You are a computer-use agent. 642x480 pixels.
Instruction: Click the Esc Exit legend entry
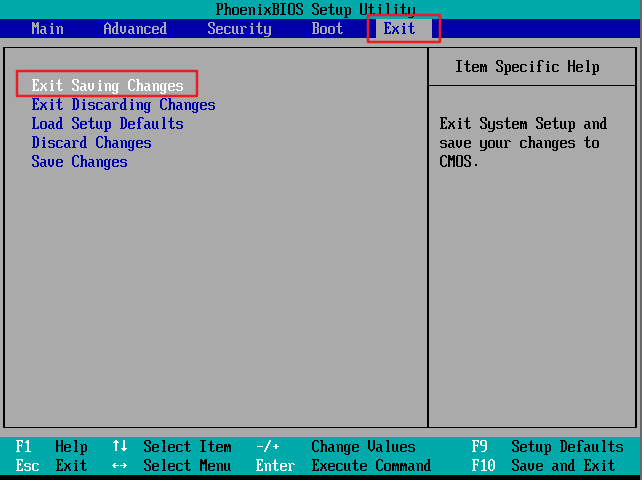51,466
